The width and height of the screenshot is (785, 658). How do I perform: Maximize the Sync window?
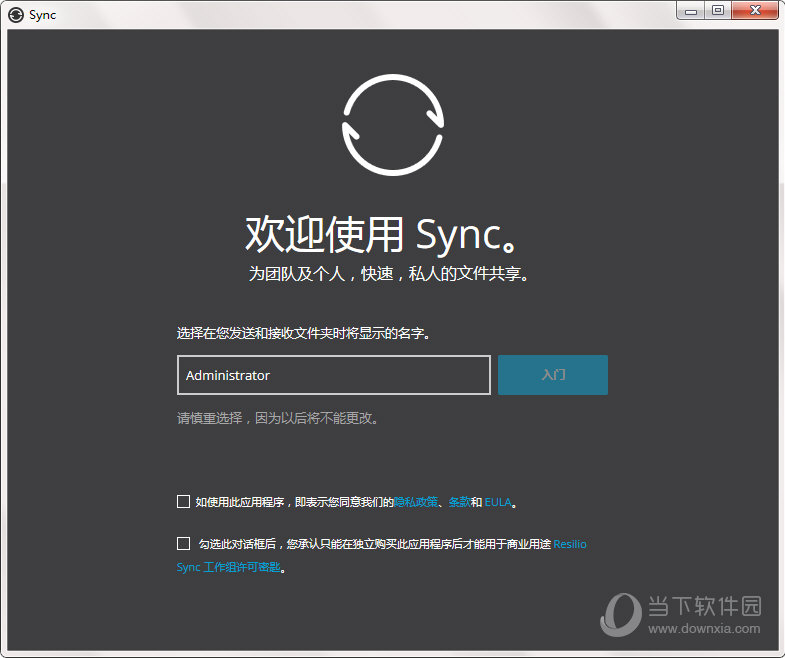718,11
